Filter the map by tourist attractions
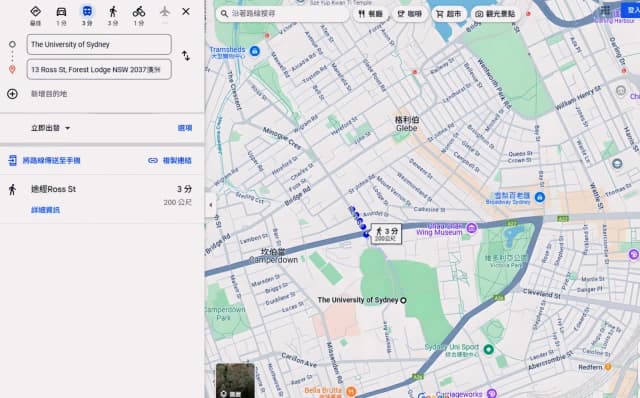This screenshot has width=640, height=398. click(495, 14)
